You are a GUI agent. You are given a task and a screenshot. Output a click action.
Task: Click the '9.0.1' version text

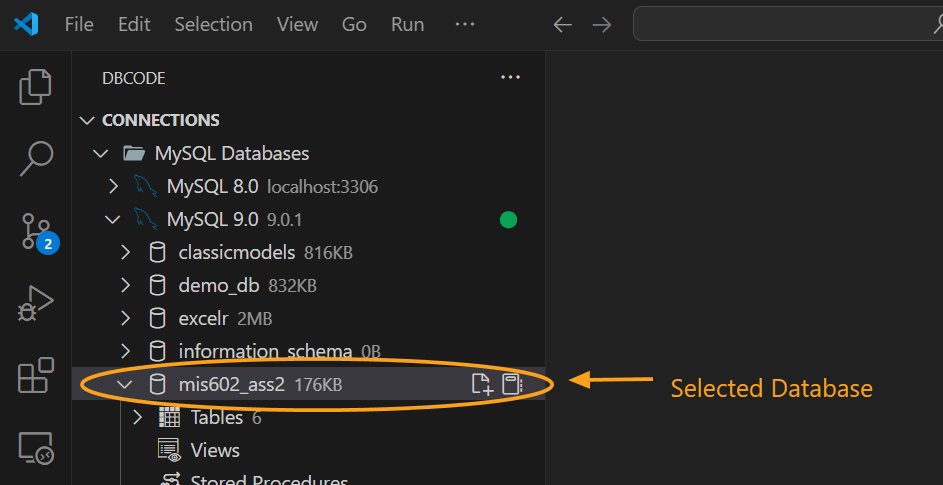tap(284, 221)
